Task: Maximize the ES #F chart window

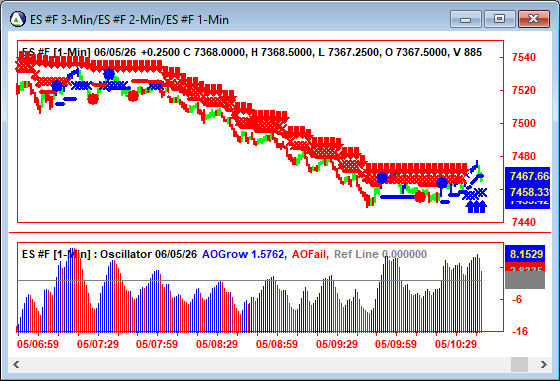Action: tap(499, 19)
